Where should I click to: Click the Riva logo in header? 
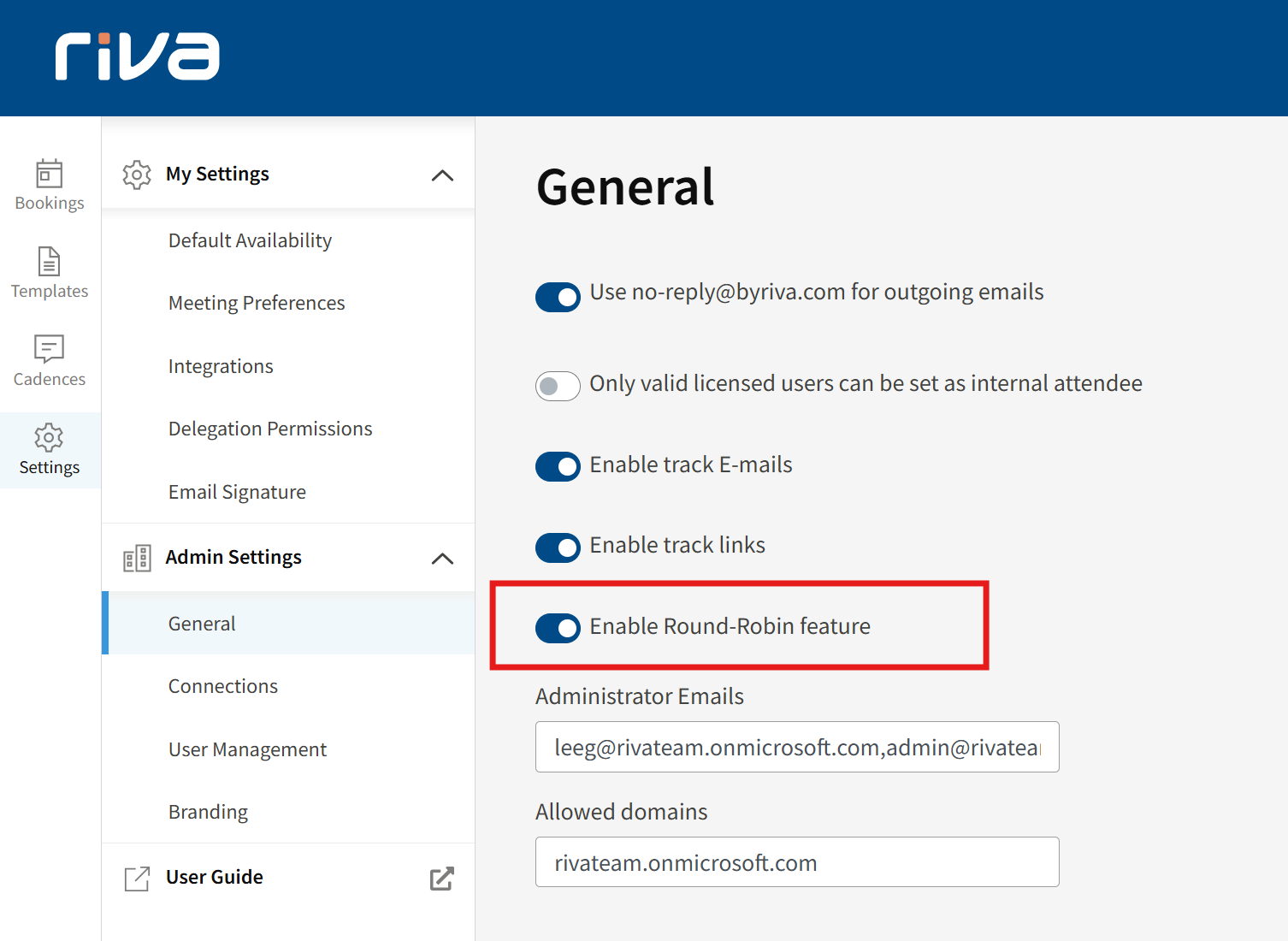point(137,56)
